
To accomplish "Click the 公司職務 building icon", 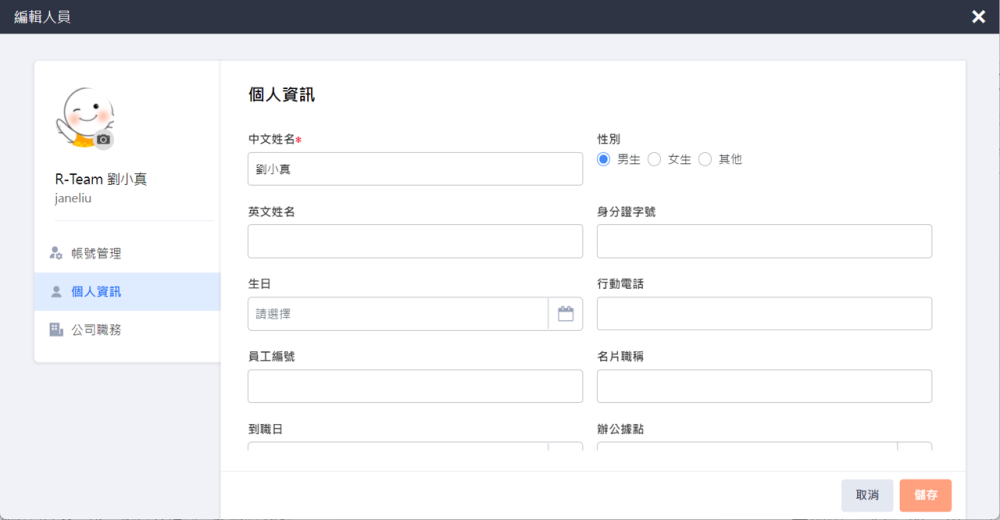I will [x=56, y=329].
